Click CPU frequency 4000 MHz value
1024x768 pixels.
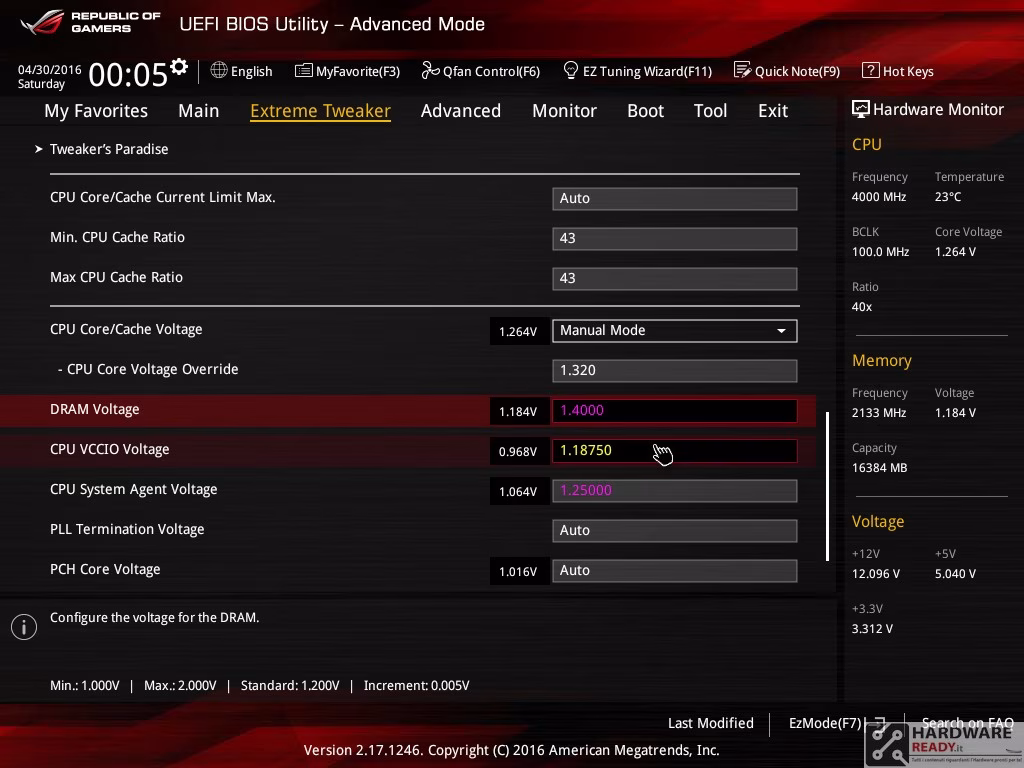(879, 197)
